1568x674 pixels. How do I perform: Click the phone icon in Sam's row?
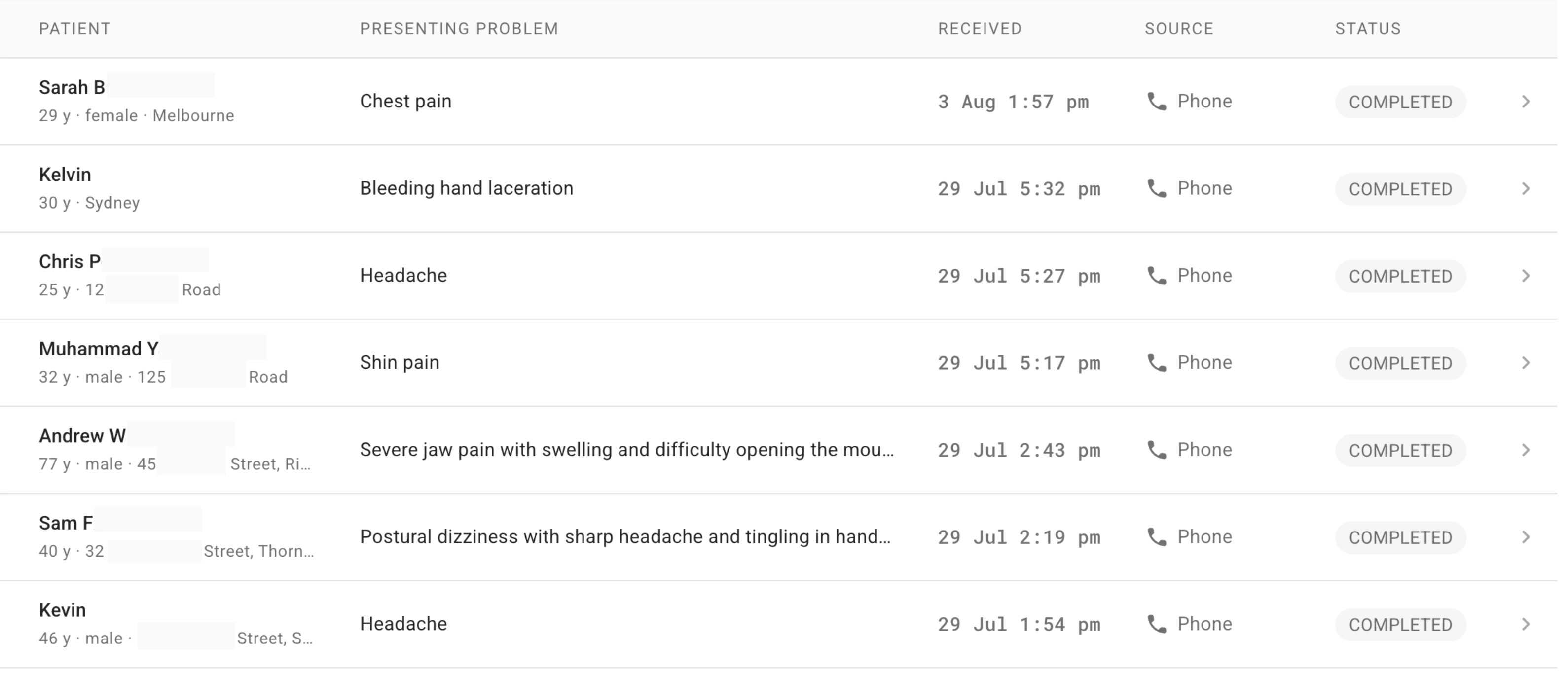coord(1157,536)
